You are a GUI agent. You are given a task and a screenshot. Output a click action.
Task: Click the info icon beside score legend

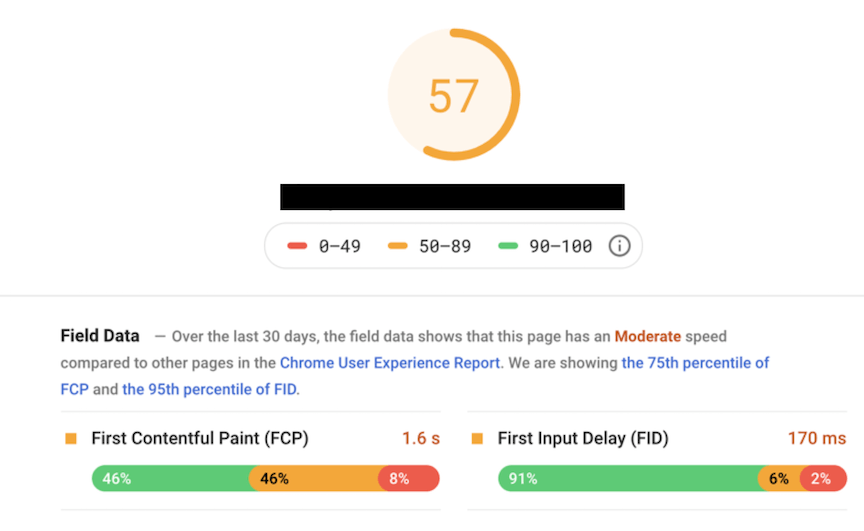tap(620, 246)
